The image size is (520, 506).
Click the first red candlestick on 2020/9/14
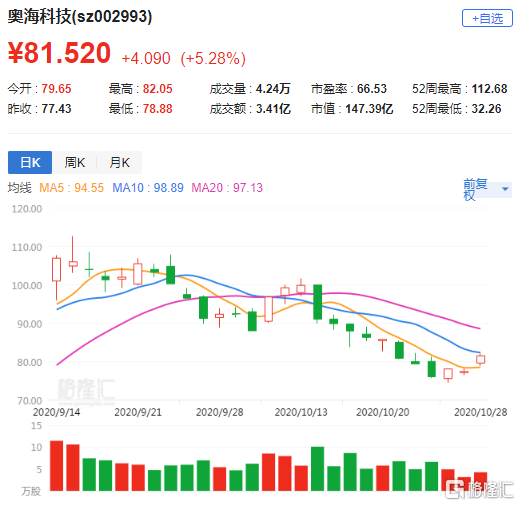tap(56, 270)
